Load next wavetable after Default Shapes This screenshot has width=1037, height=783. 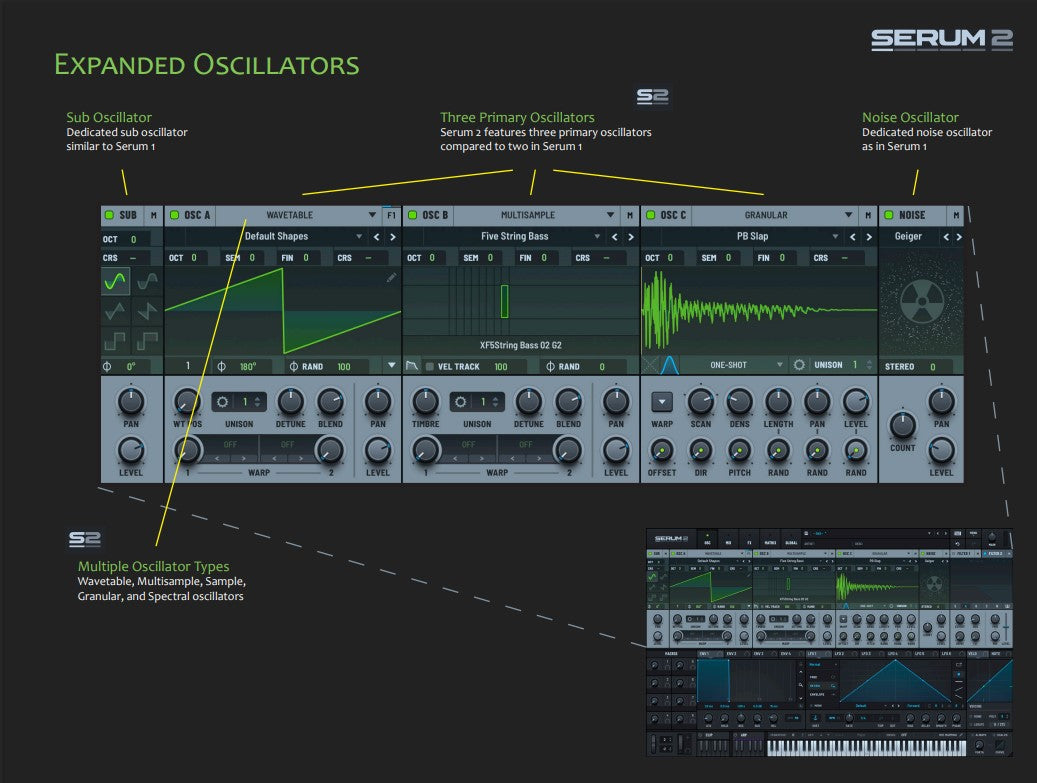coord(393,237)
